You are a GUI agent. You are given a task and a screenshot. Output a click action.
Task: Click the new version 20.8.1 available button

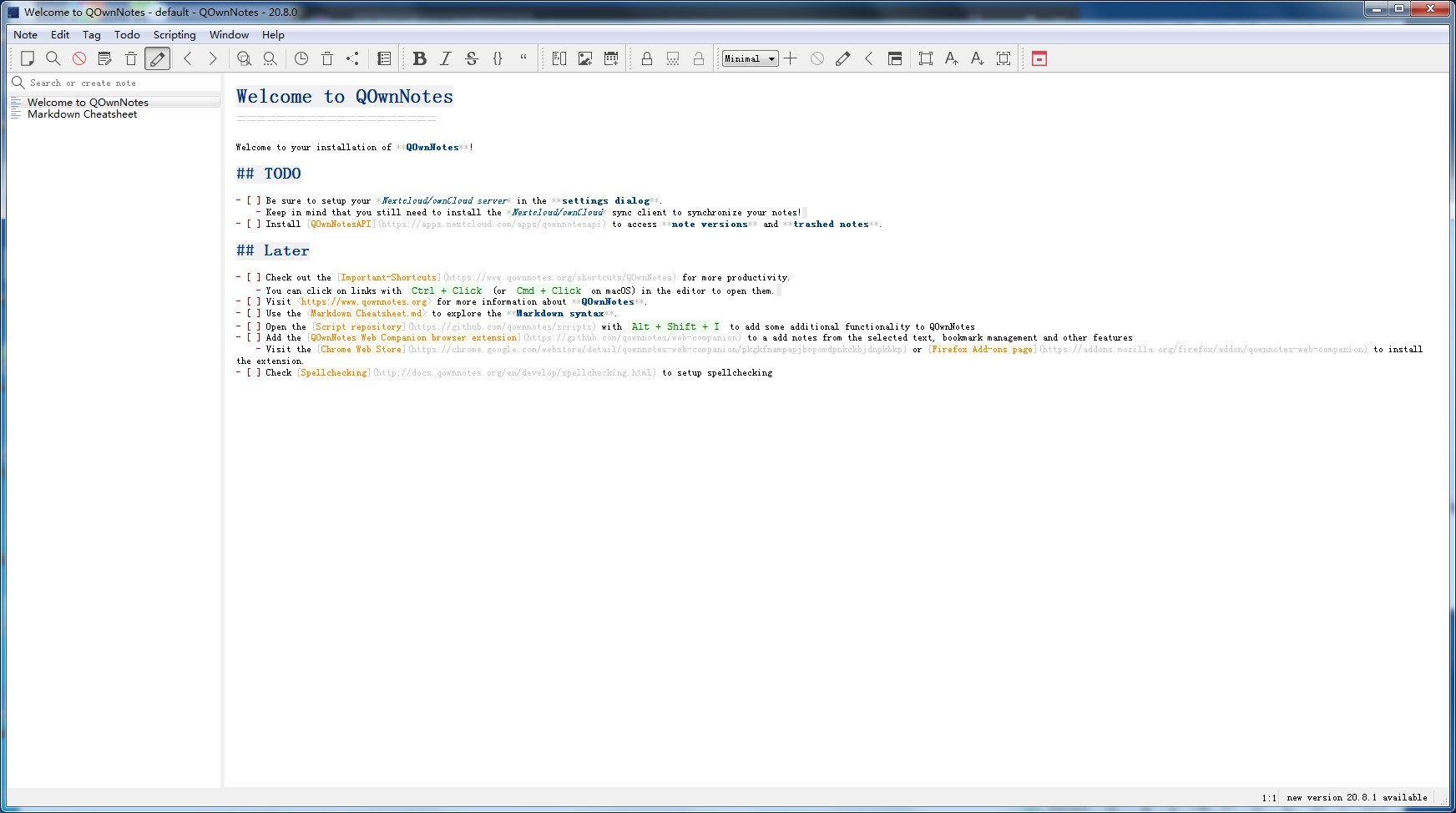1357,798
